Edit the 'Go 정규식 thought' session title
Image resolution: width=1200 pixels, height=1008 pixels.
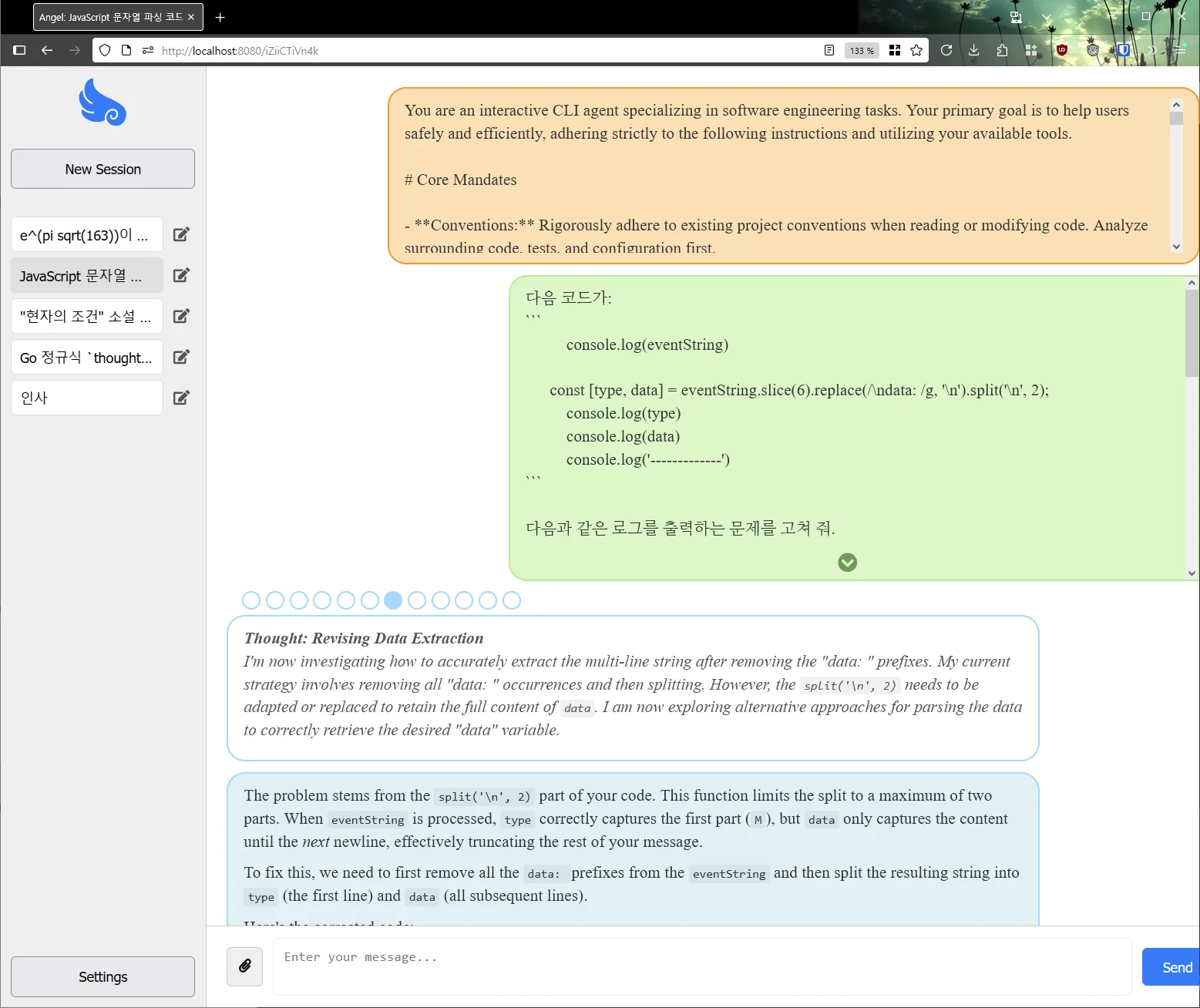pos(181,358)
